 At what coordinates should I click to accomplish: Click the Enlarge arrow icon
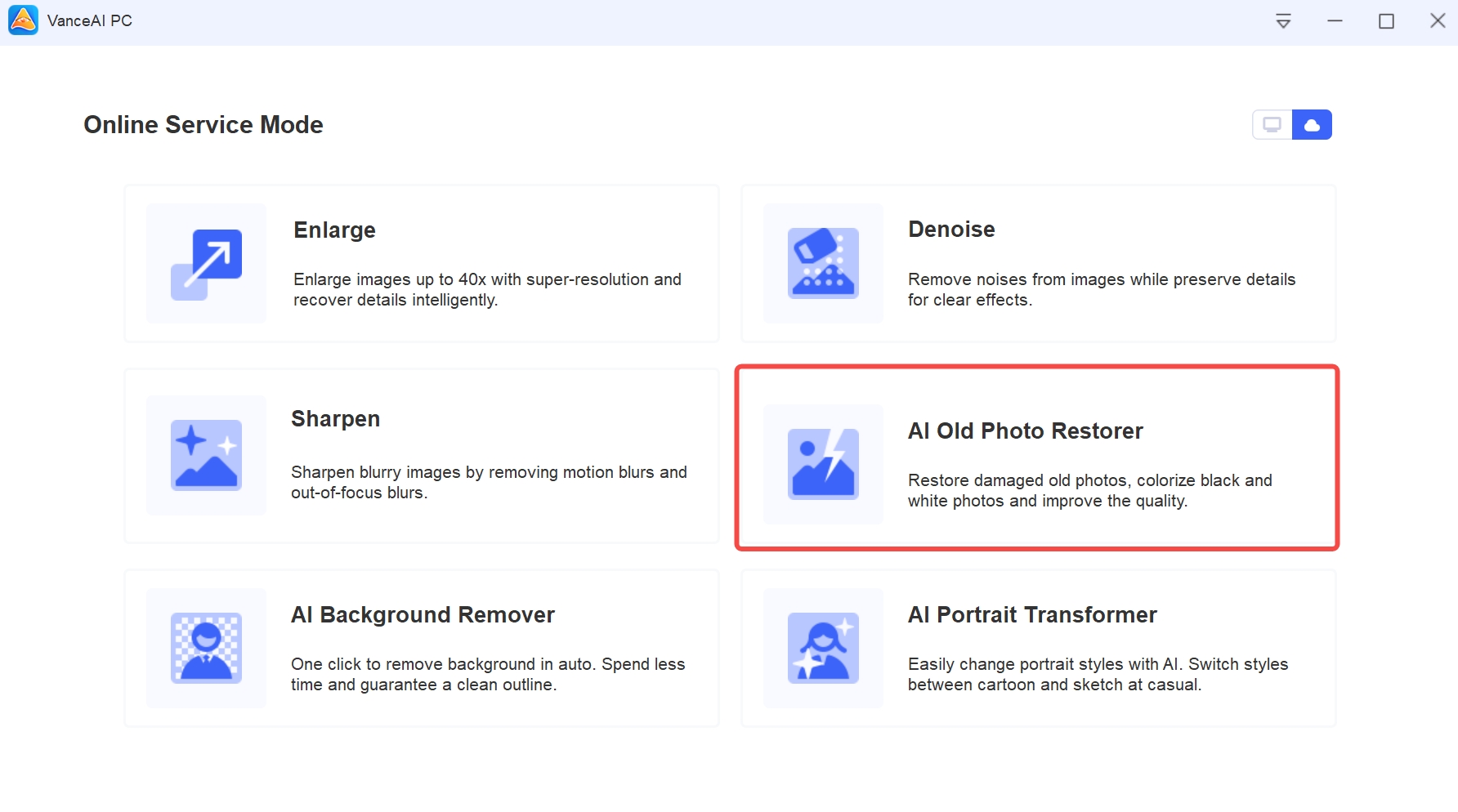[x=206, y=264]
